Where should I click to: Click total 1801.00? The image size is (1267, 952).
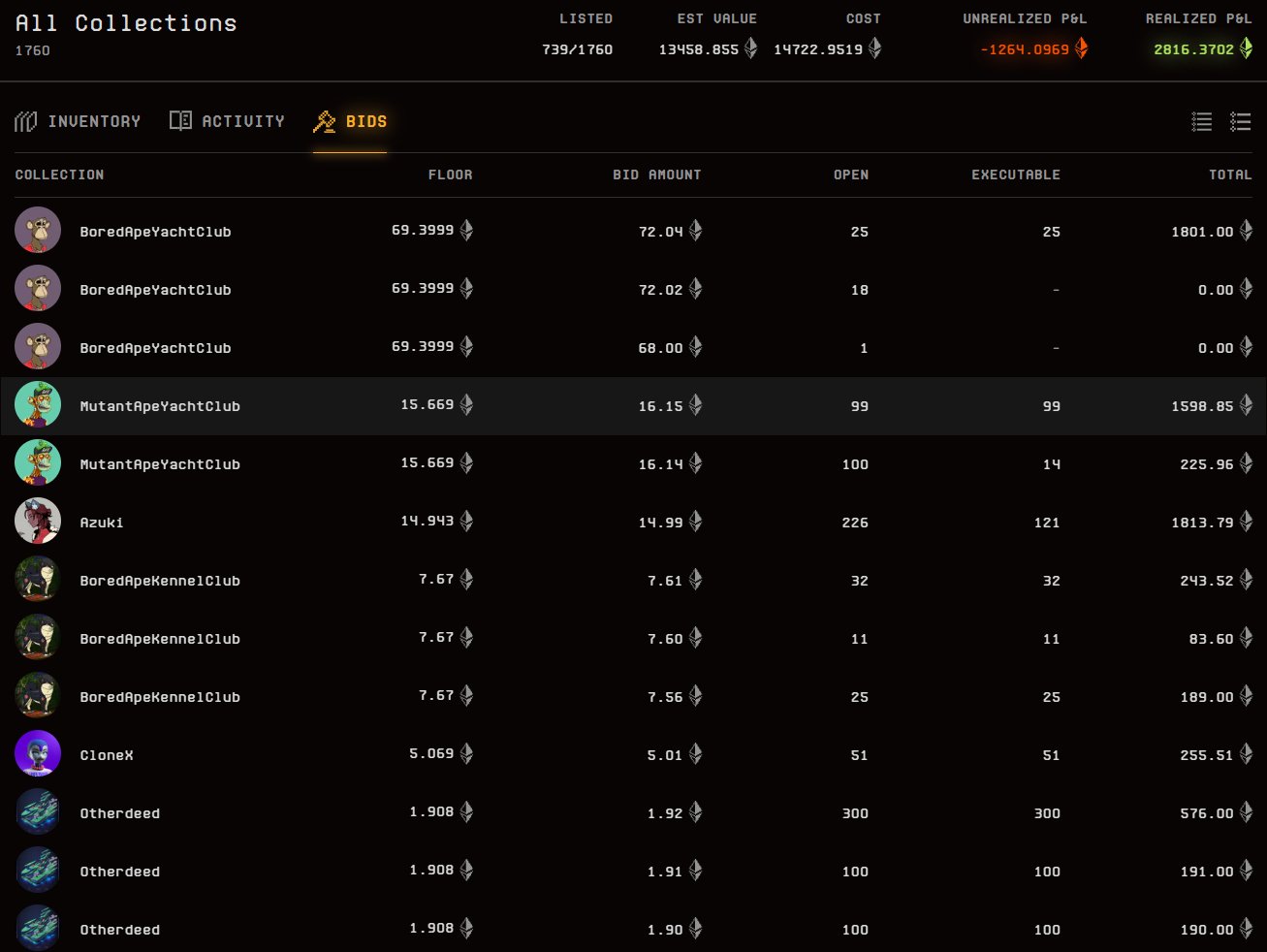click(1202, 232)
